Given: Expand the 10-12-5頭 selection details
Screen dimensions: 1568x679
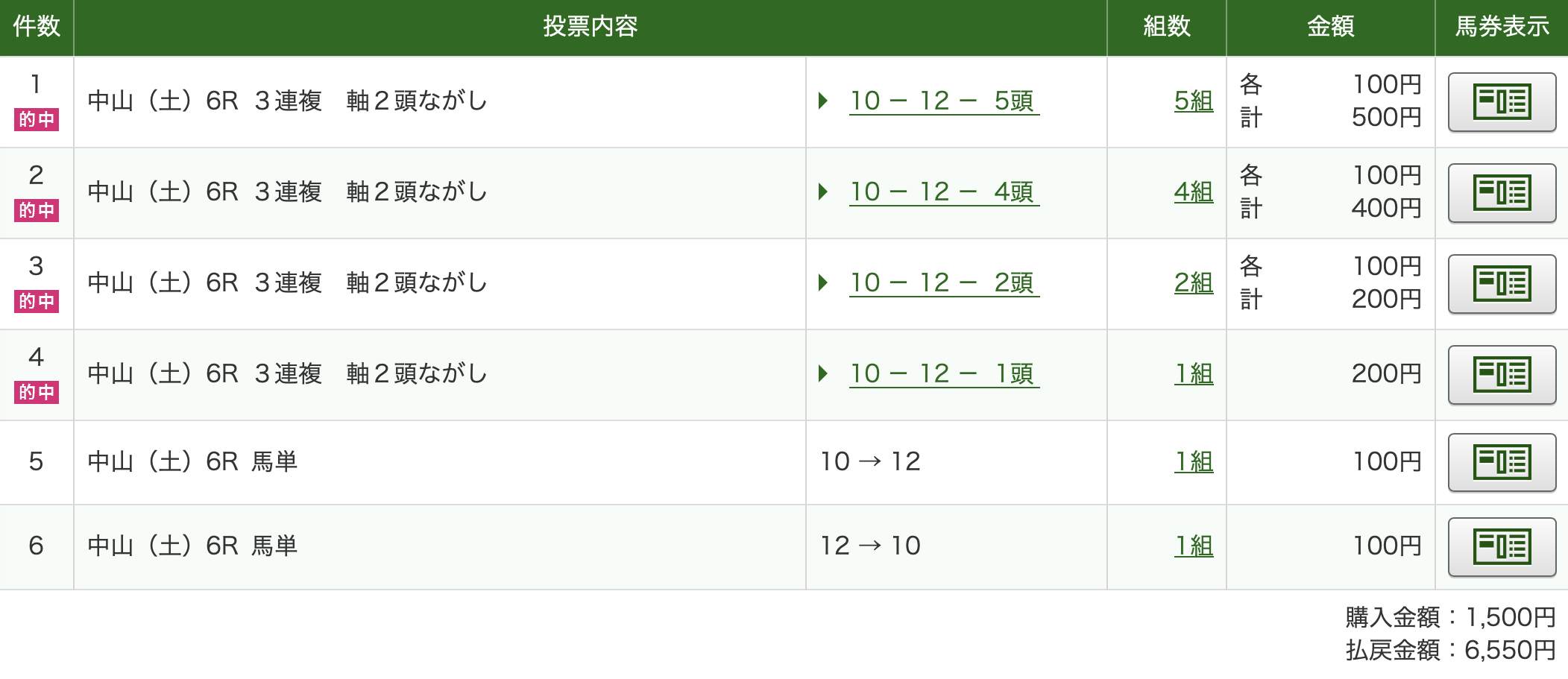Looking at the screenshot, I should [x=943, y=101].
